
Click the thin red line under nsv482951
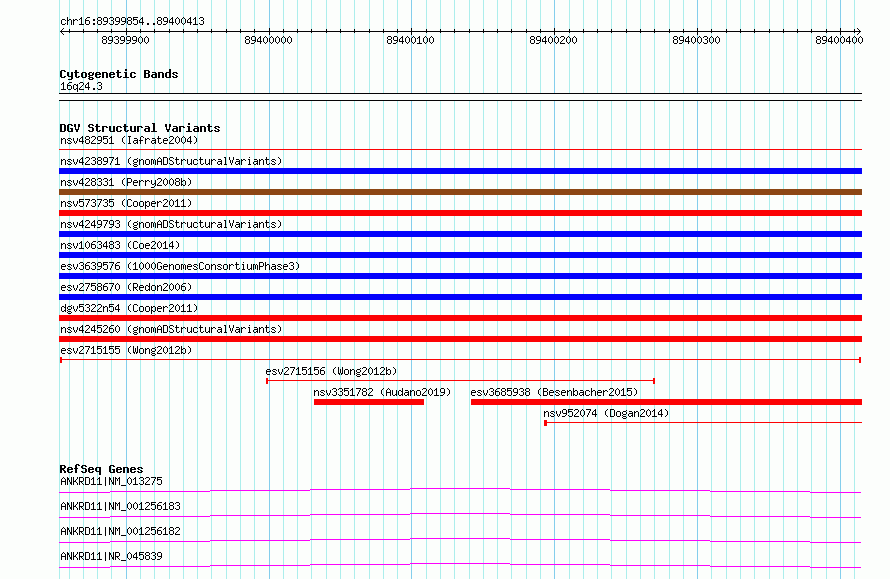(460, 150)
